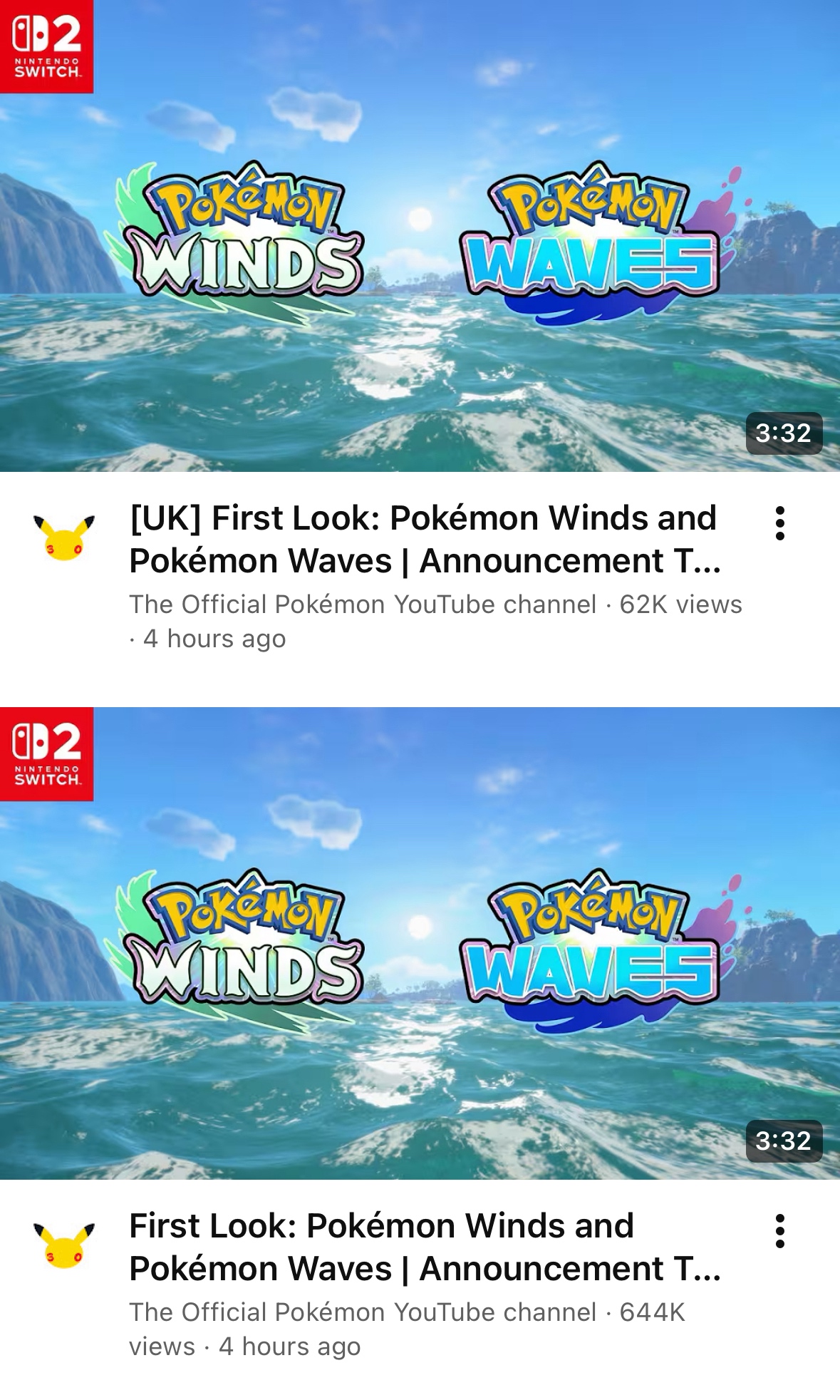Open options menu for 644K views video
Screen dimensions: 840x1400
[x=780, y=1231]
